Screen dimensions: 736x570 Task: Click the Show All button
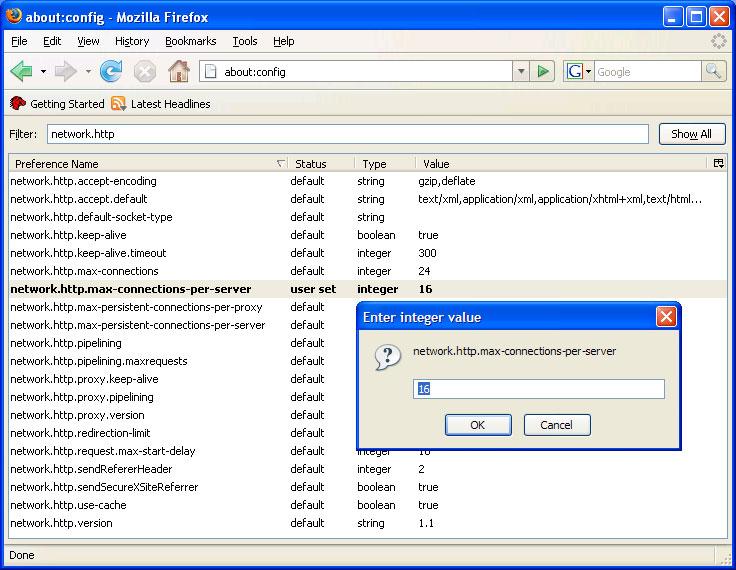(x=691, y=134)
